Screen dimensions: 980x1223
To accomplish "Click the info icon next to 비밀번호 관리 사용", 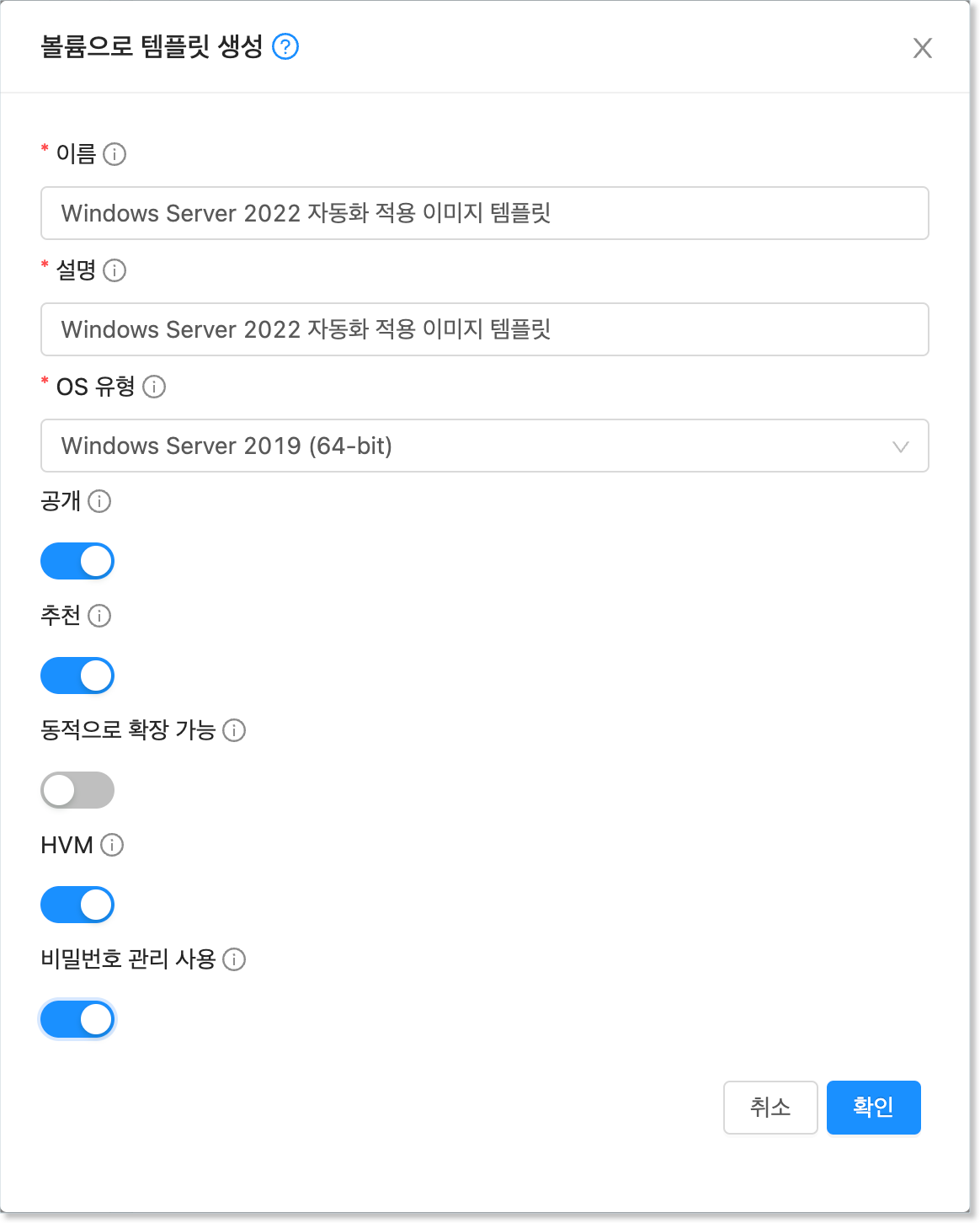I will click(x=234, y=959).
